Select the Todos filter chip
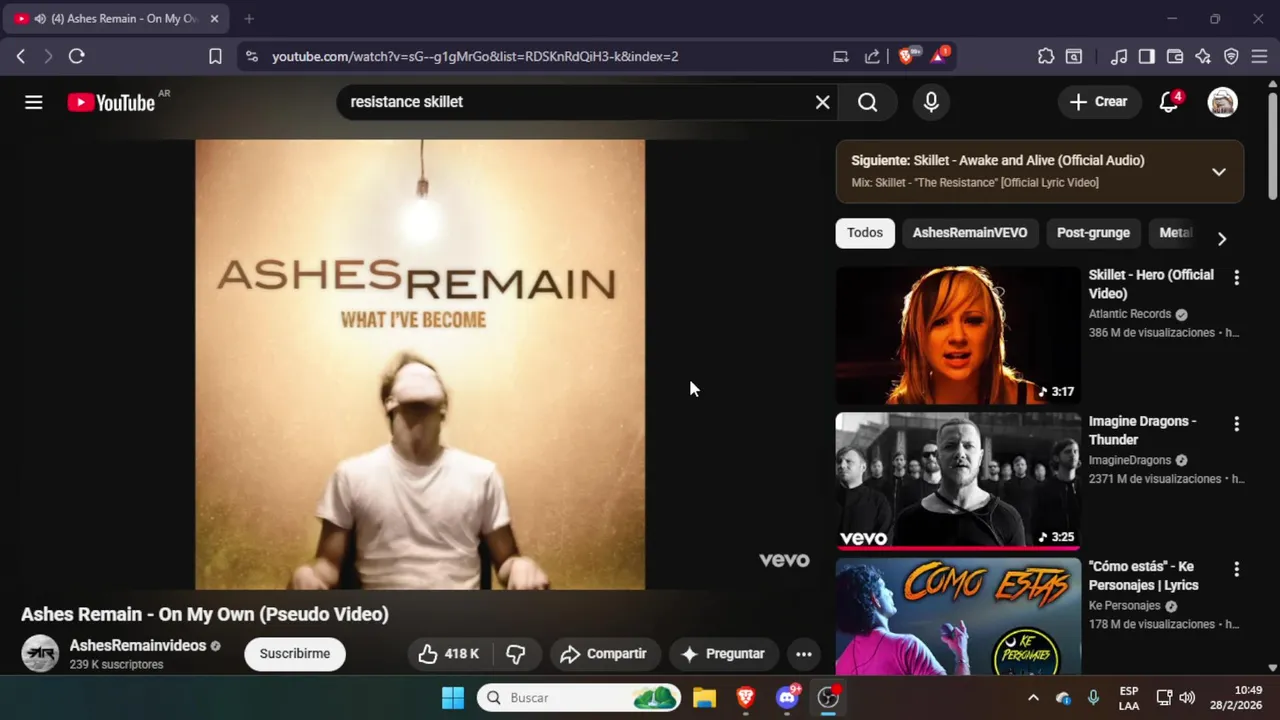This screenshot has height=720, width=1280. 865,233
